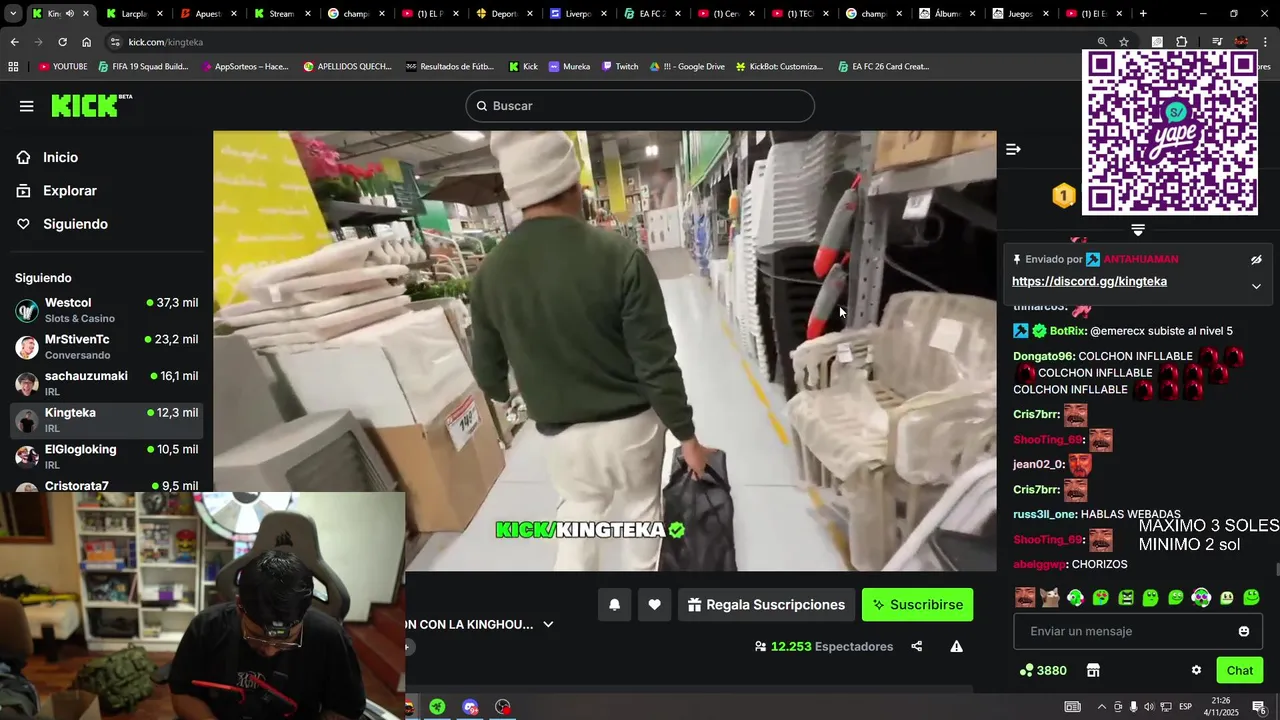
Task: Open the Google Drive bookmark
Action: (x=687, y=66)
